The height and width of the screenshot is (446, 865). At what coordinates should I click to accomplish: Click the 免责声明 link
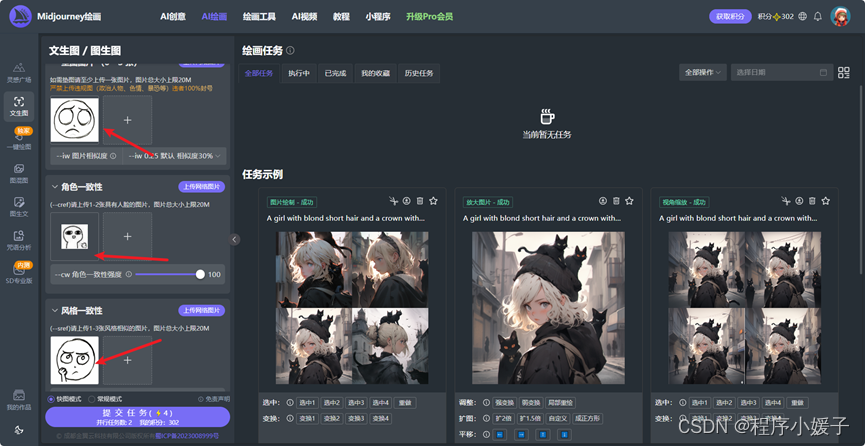pos(214,399)
